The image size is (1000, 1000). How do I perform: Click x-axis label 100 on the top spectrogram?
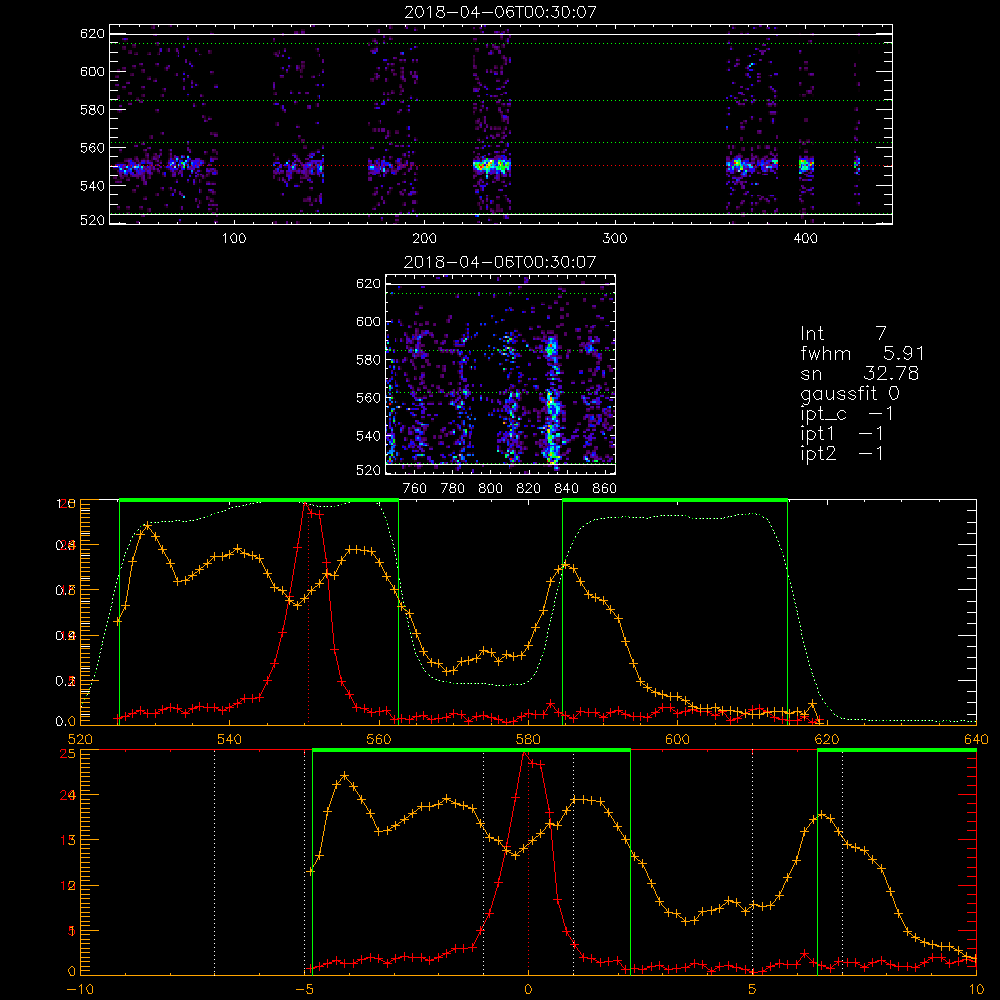point(234,239)
